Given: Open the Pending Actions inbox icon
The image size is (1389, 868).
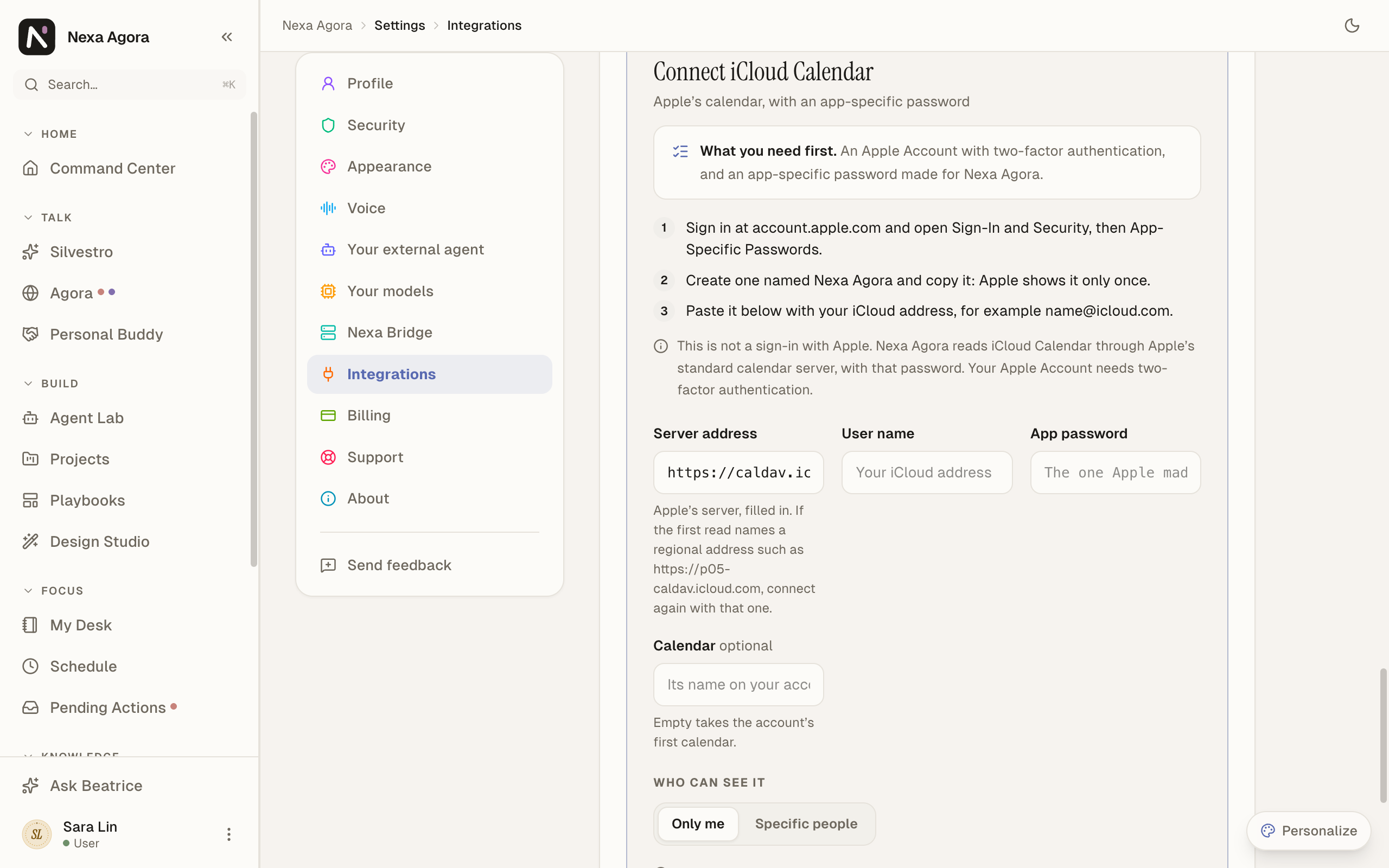Looking at the screenshot, I should click(30, 707).
